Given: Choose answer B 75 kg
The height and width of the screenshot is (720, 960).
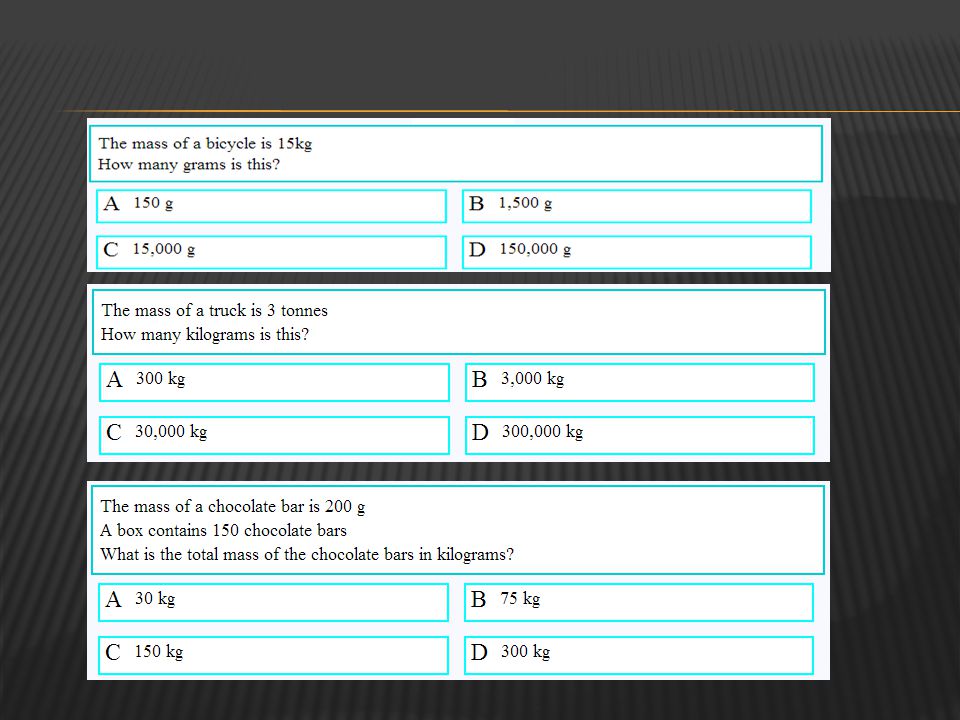Looking at the screenshot, I should point(639,602).
